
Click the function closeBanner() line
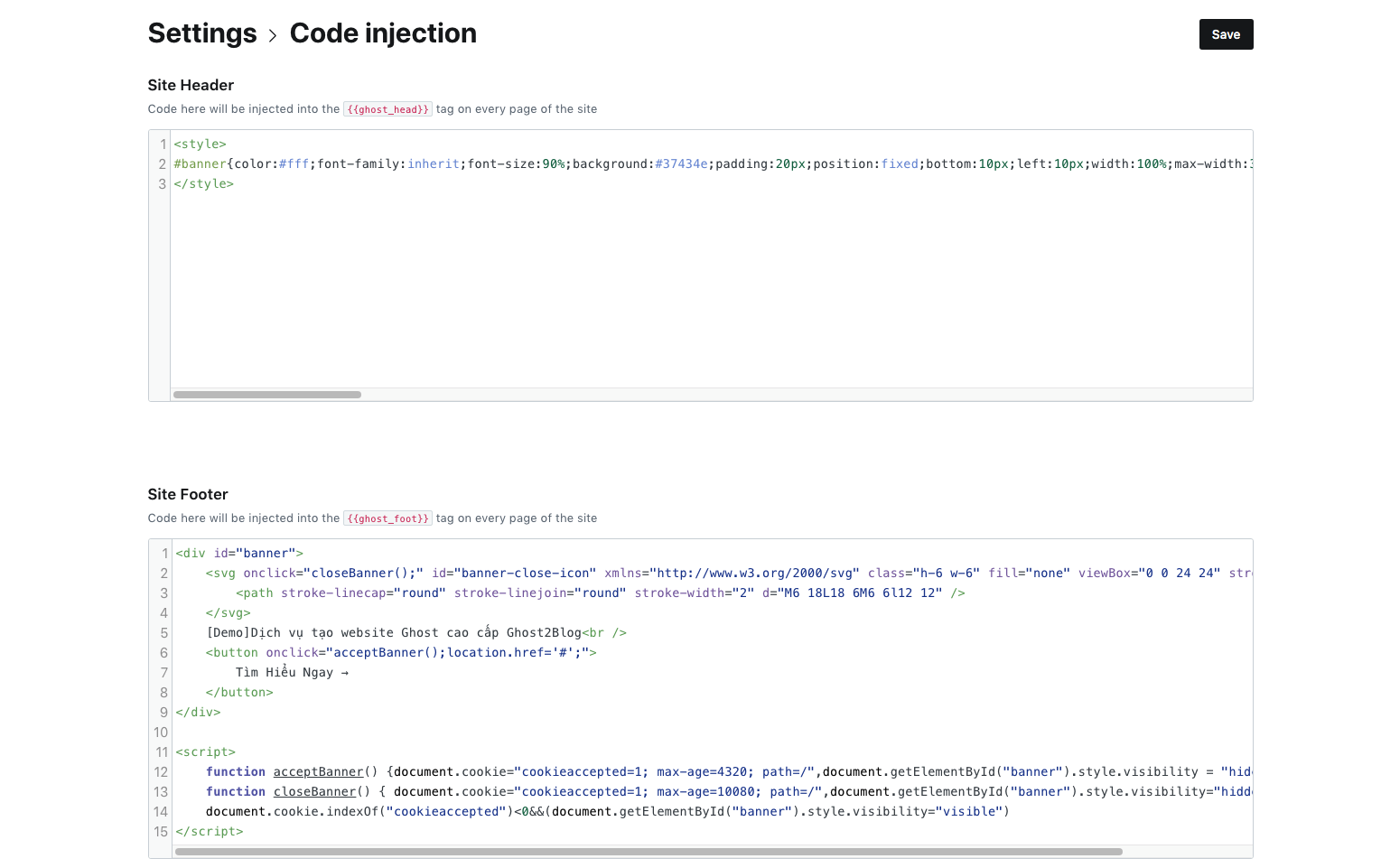(x=729, y=791)
